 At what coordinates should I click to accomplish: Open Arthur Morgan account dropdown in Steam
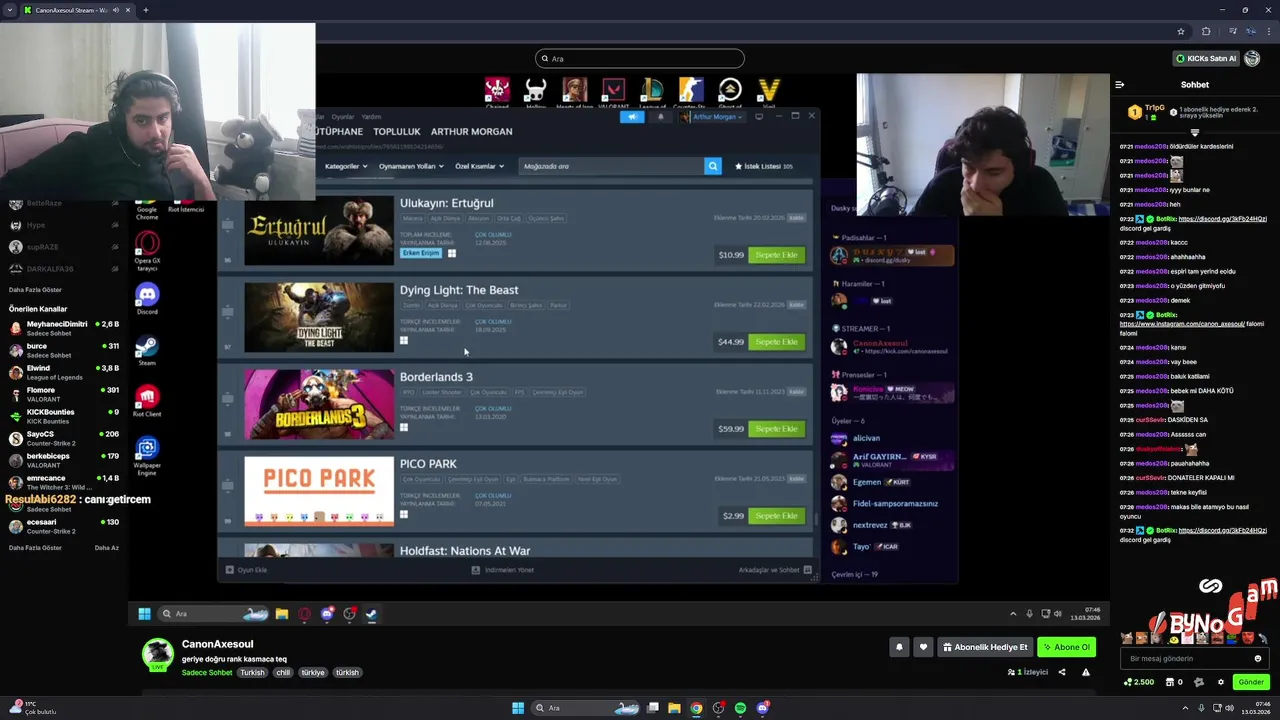[712, 117]
